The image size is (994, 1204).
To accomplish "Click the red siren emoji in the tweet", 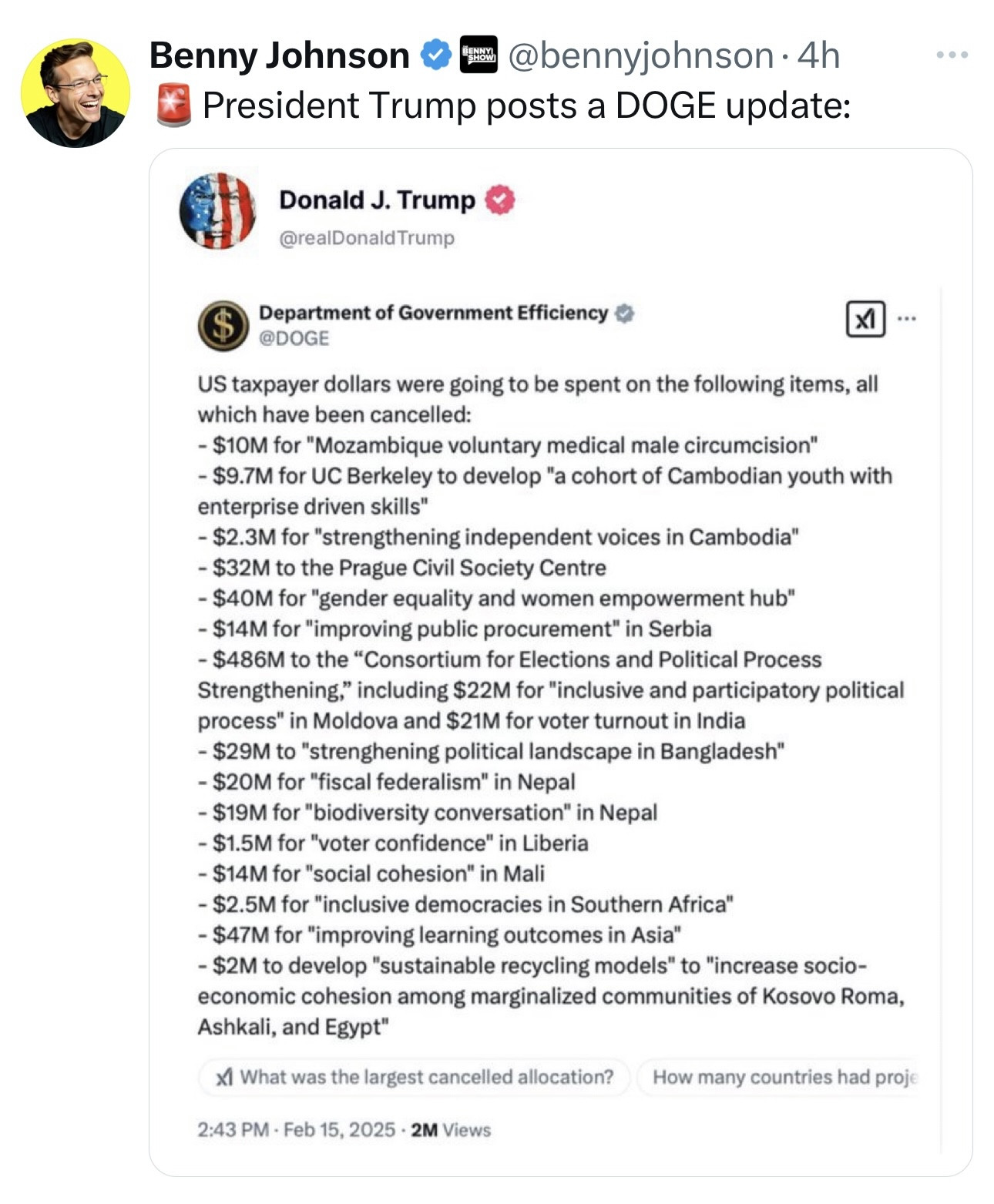I will pos(174,106).
